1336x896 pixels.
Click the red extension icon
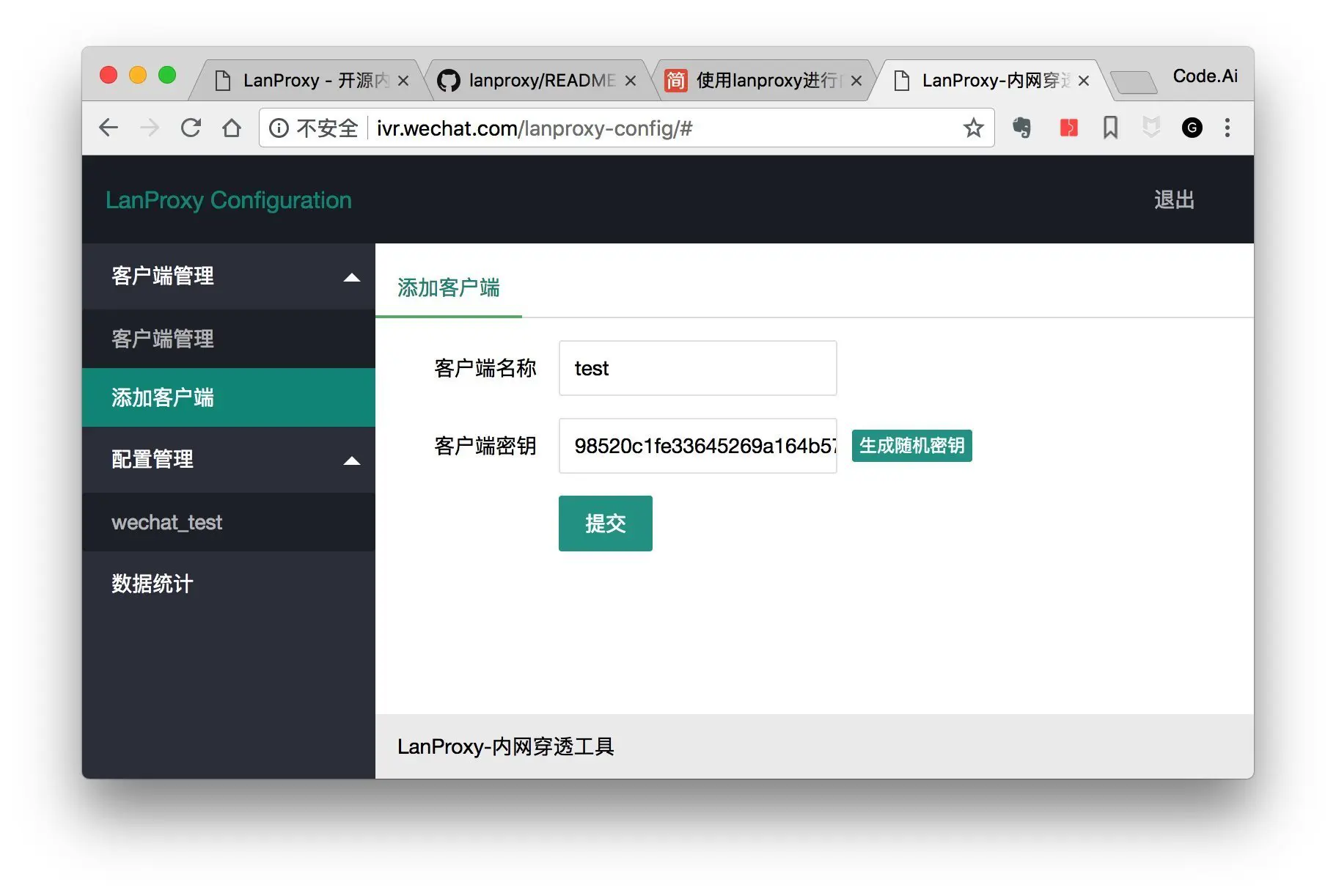1068,128
